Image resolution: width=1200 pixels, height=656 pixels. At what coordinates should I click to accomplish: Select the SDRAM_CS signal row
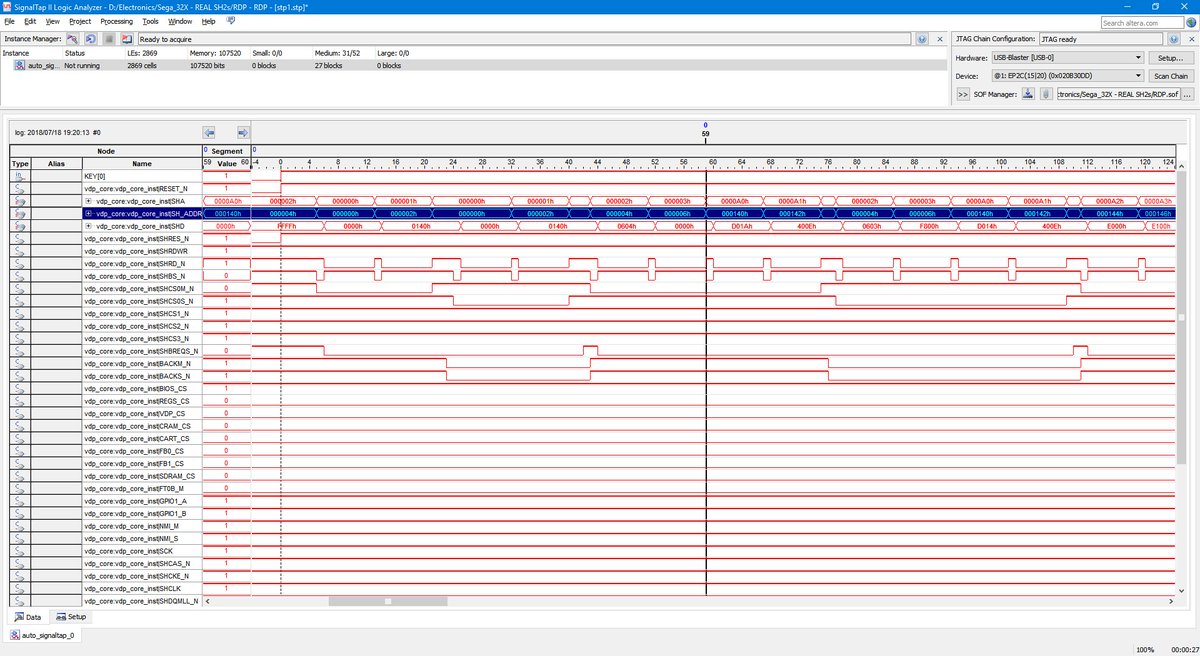(x=141, y=476)
